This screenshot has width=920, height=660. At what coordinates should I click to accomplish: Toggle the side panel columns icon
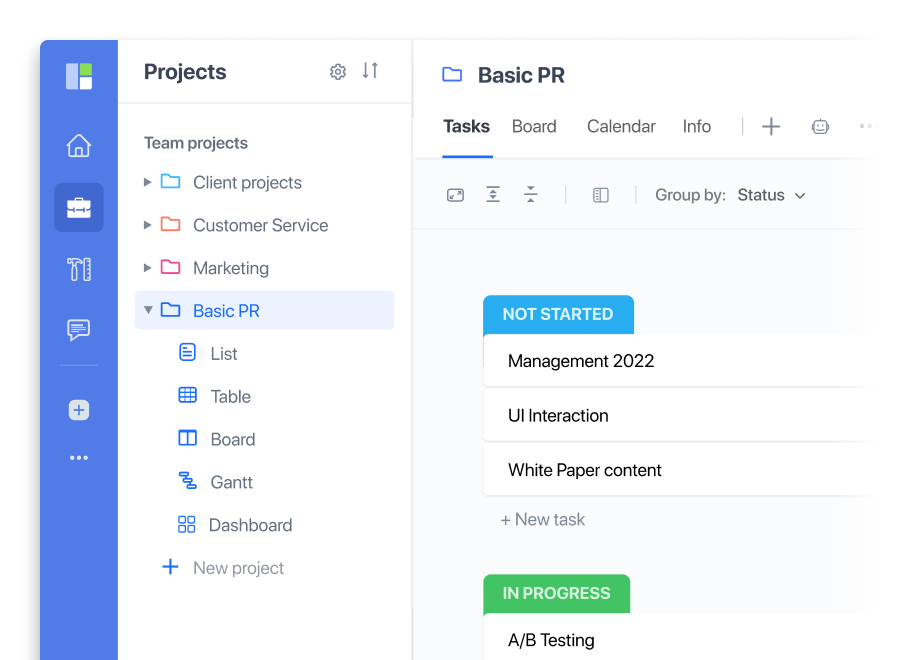click(600, 195)
